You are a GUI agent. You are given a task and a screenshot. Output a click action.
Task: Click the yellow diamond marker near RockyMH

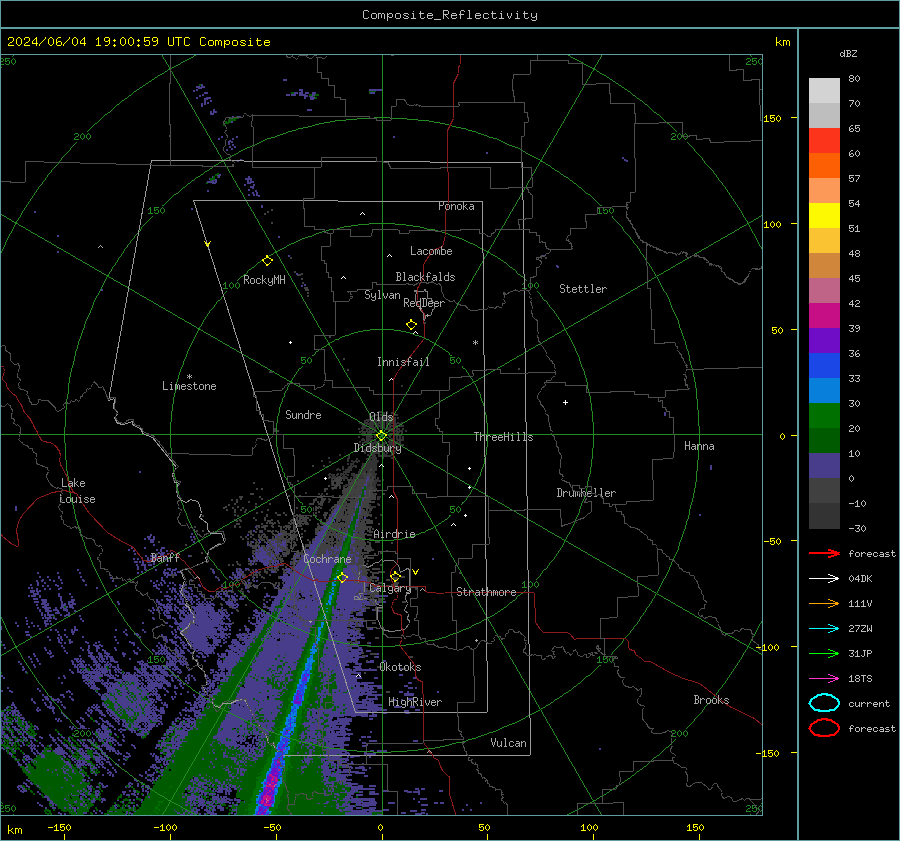[267, 261]
